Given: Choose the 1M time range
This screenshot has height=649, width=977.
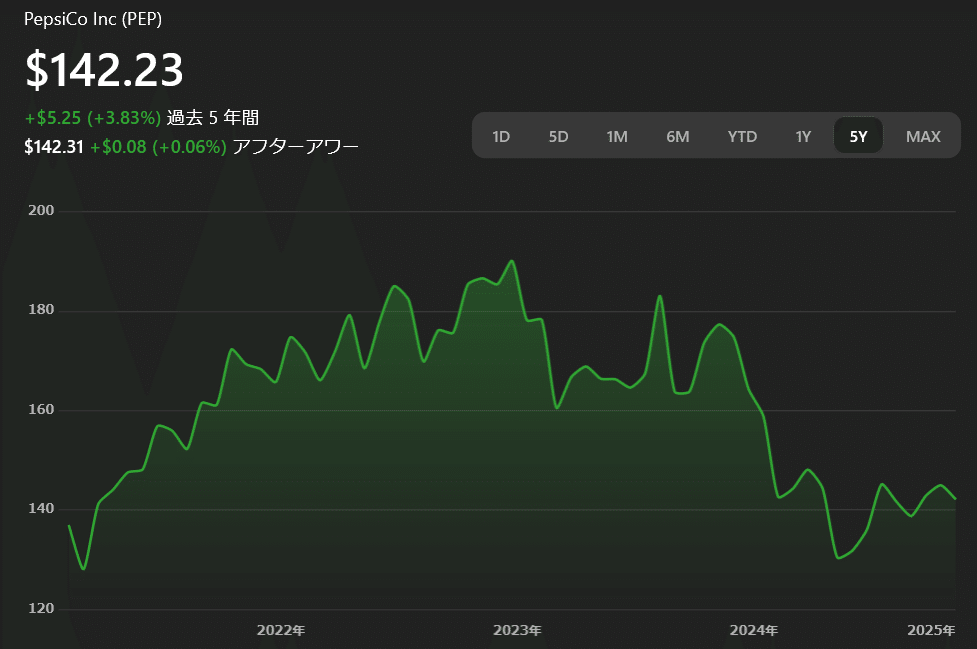Looking at the screenshot, I should tap(617, 136).
